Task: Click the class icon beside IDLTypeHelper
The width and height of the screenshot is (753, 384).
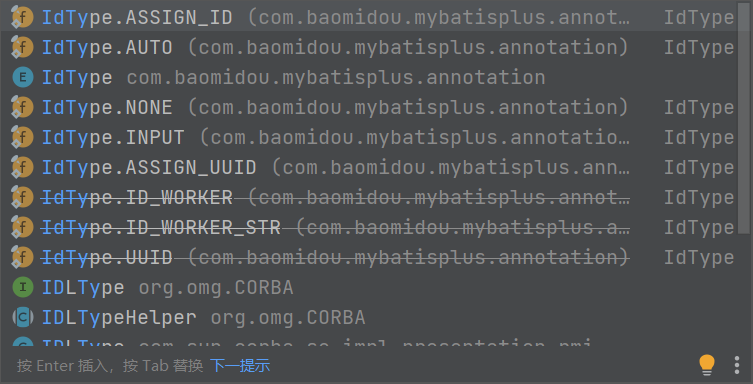Action: click(23, 317)
